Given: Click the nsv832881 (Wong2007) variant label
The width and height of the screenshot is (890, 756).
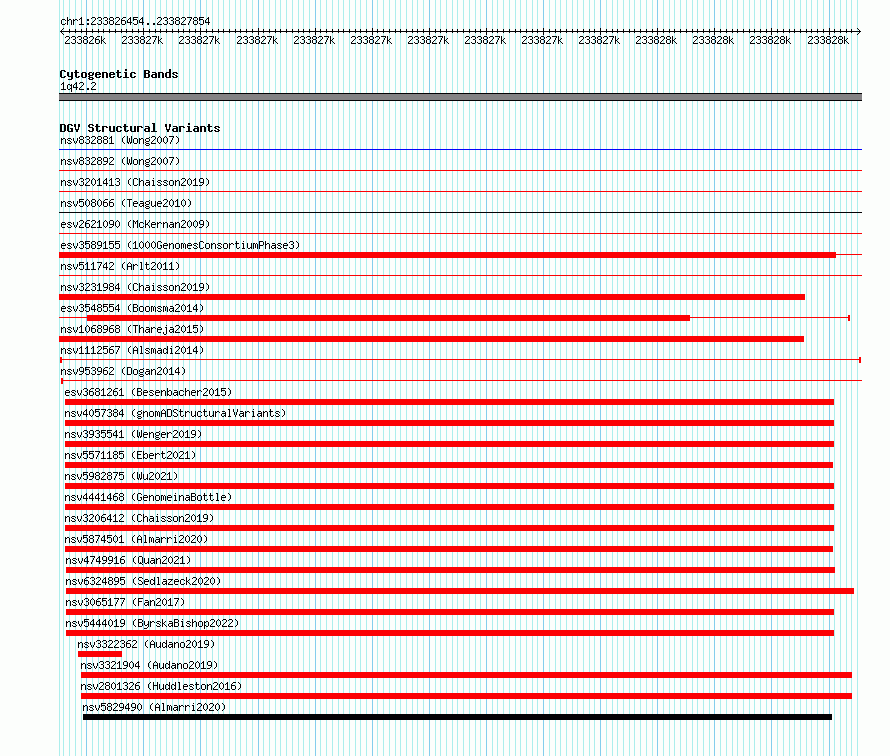Looking at the screenshot, I should 120,140.
